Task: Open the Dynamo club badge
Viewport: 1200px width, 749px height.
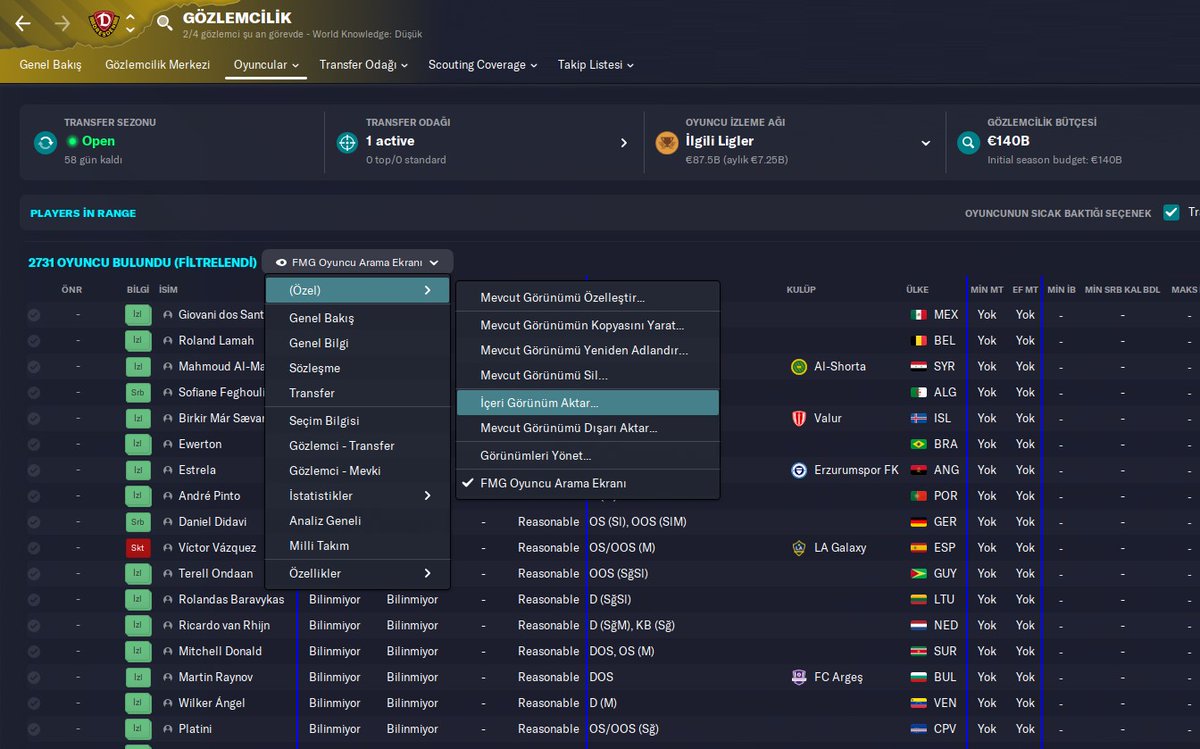Action: (x=103, y=23)
